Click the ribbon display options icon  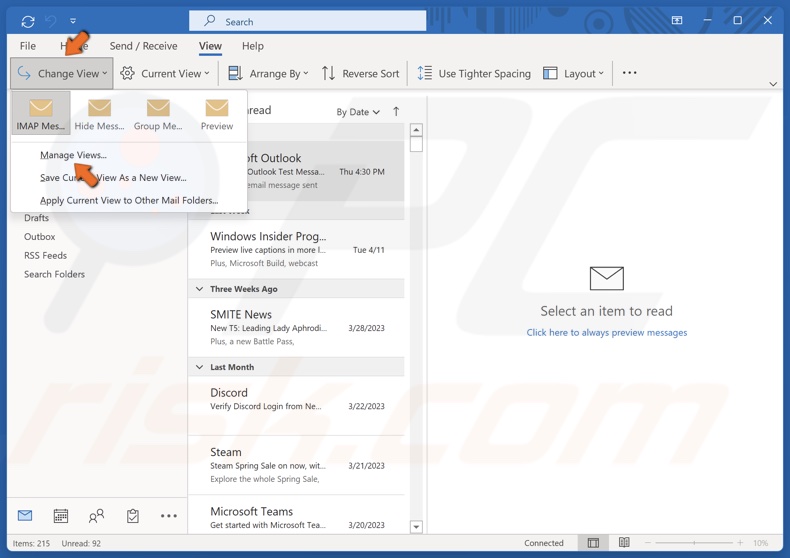pyautogui.click(x=677, y=20)
